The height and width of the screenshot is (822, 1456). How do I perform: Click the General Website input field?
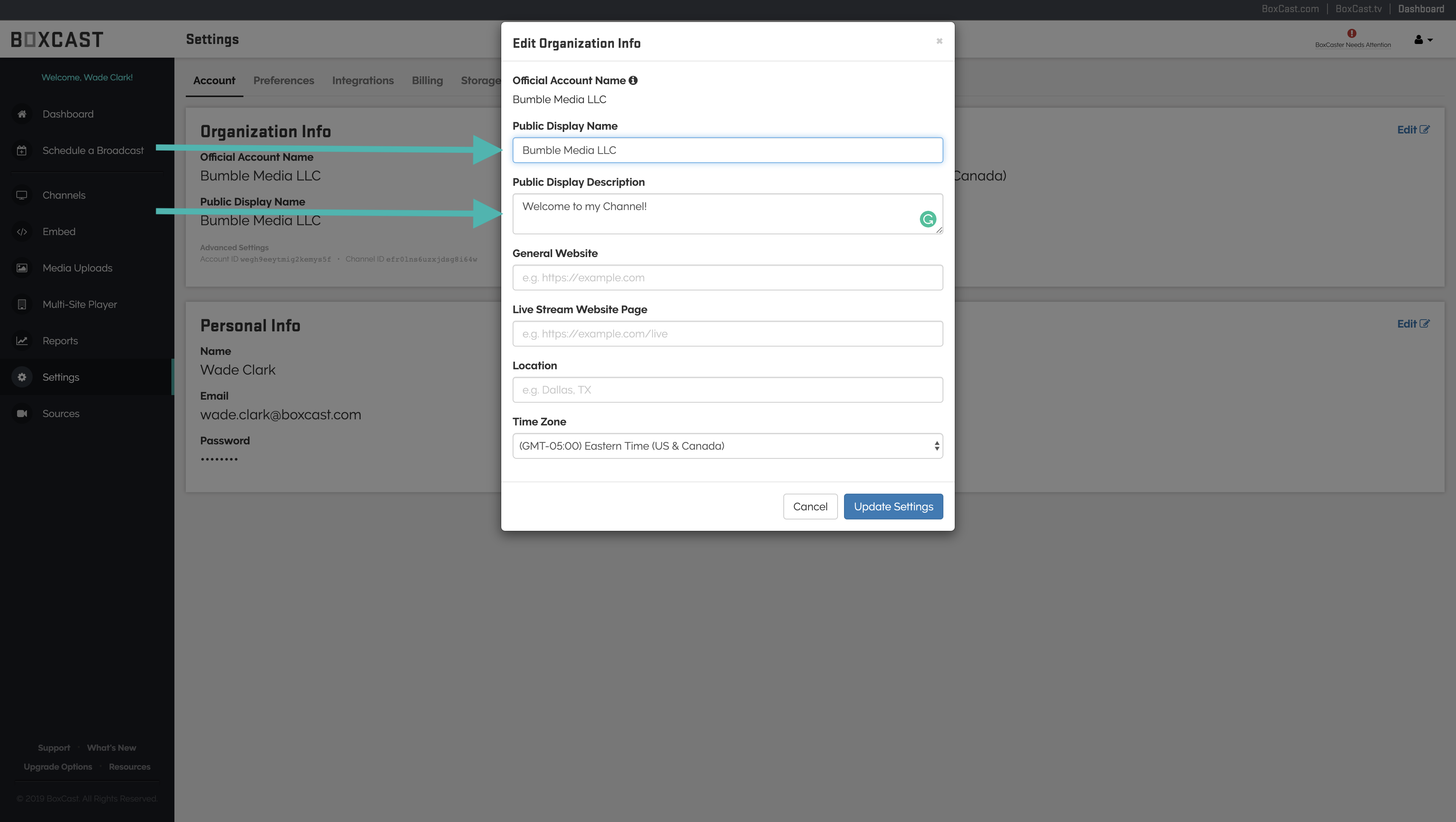coord(727,278)
